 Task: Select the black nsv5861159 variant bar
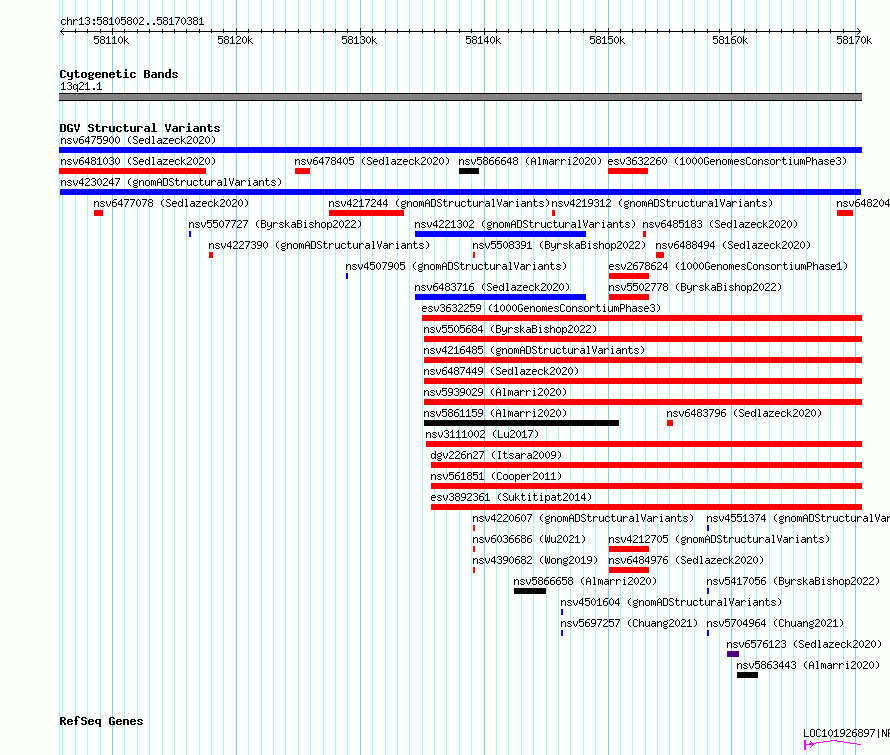521,423
